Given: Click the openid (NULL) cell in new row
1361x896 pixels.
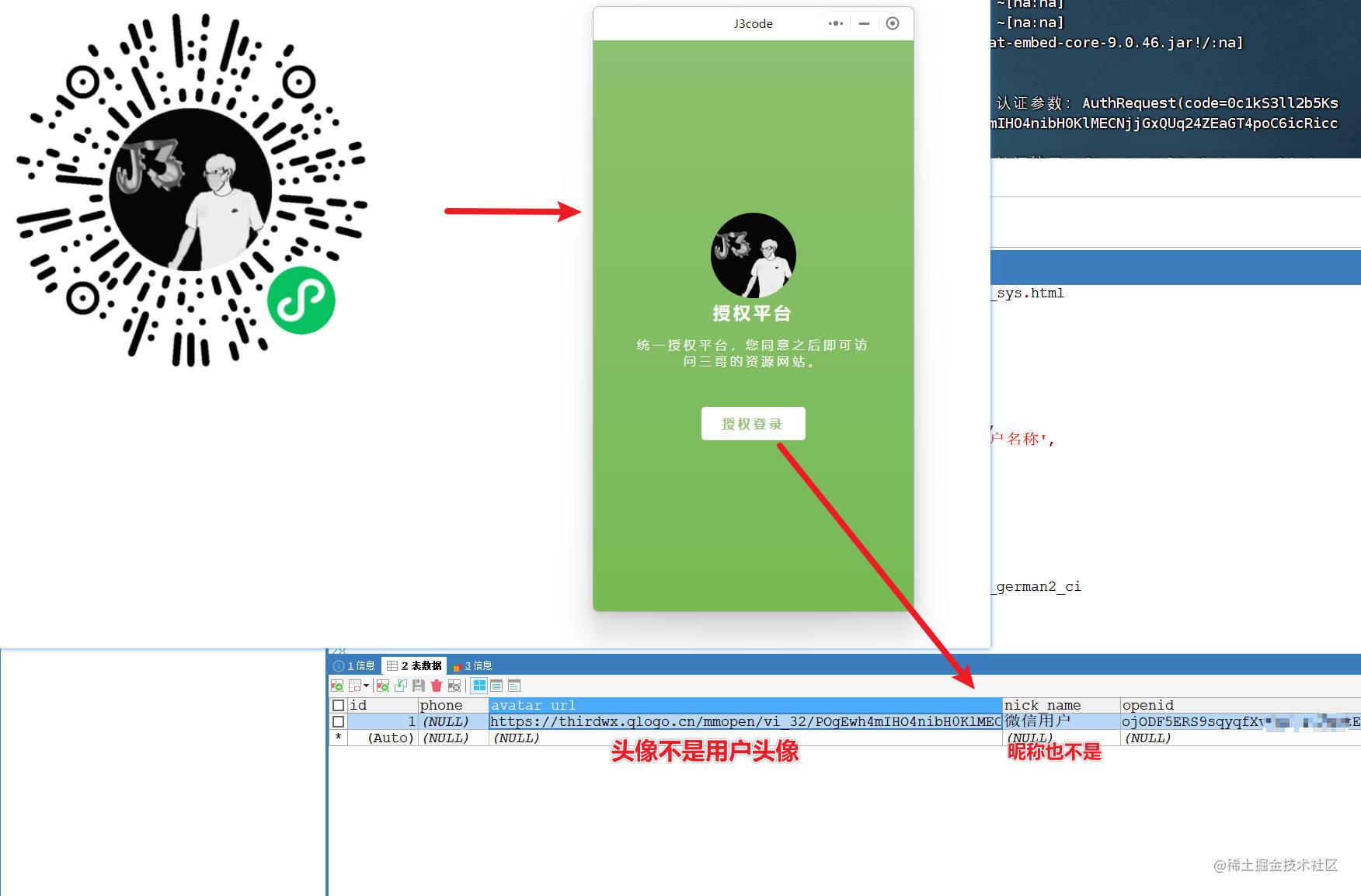Looking at the screenshot, I should tap(1241, 738).
